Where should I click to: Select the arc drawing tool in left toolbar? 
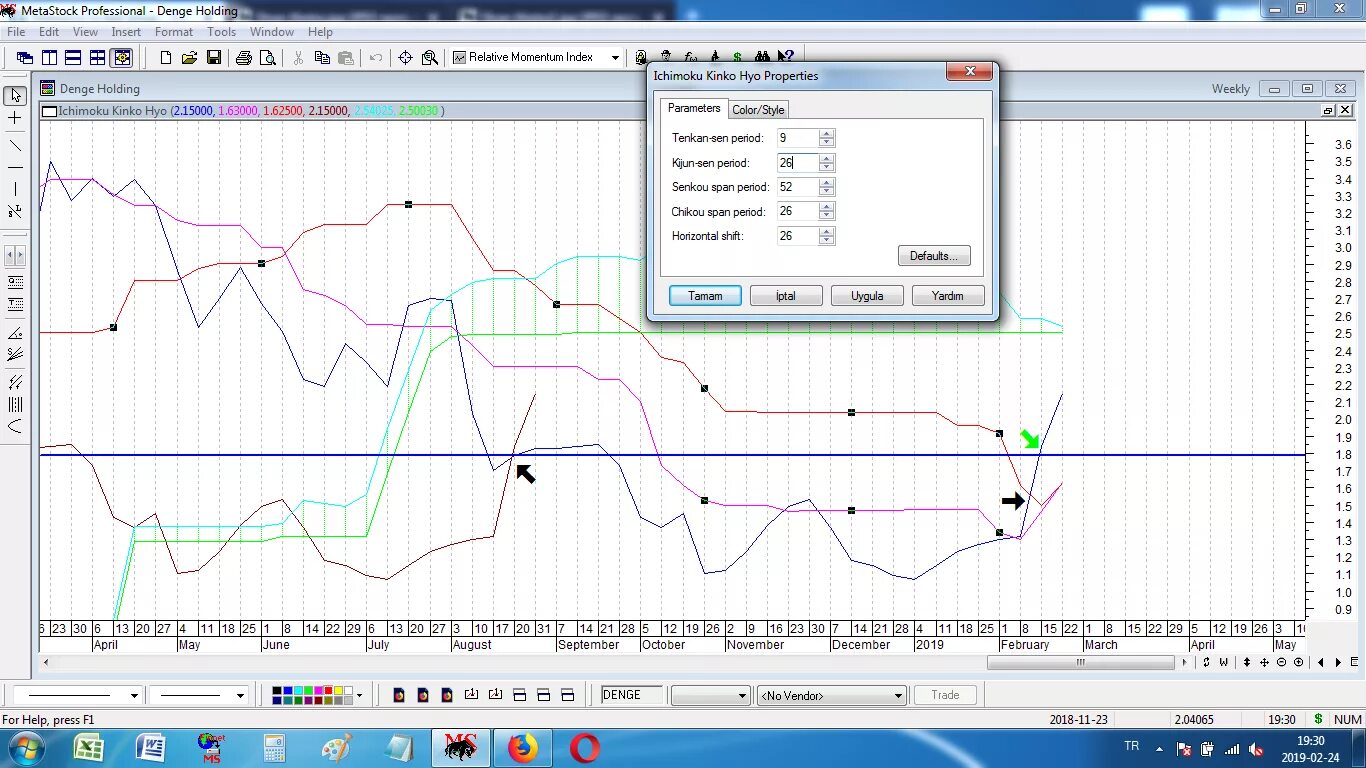15,427
